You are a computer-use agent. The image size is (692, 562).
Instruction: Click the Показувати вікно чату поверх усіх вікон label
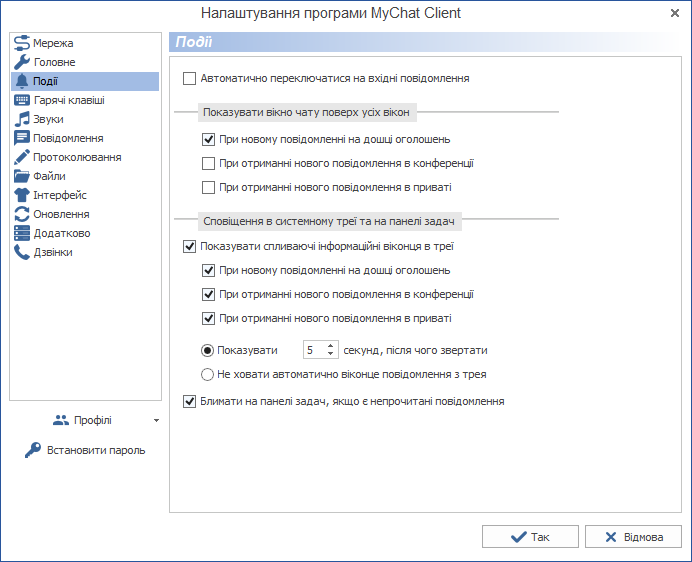point(306,113)
